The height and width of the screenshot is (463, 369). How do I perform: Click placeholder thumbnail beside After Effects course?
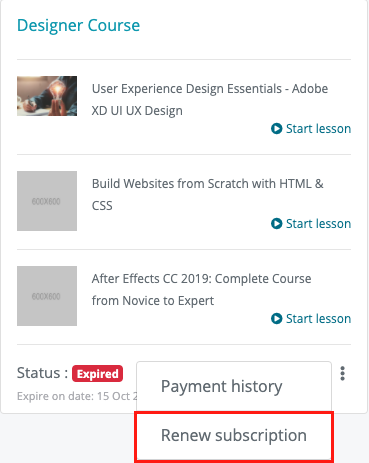[x=47, y=296]
